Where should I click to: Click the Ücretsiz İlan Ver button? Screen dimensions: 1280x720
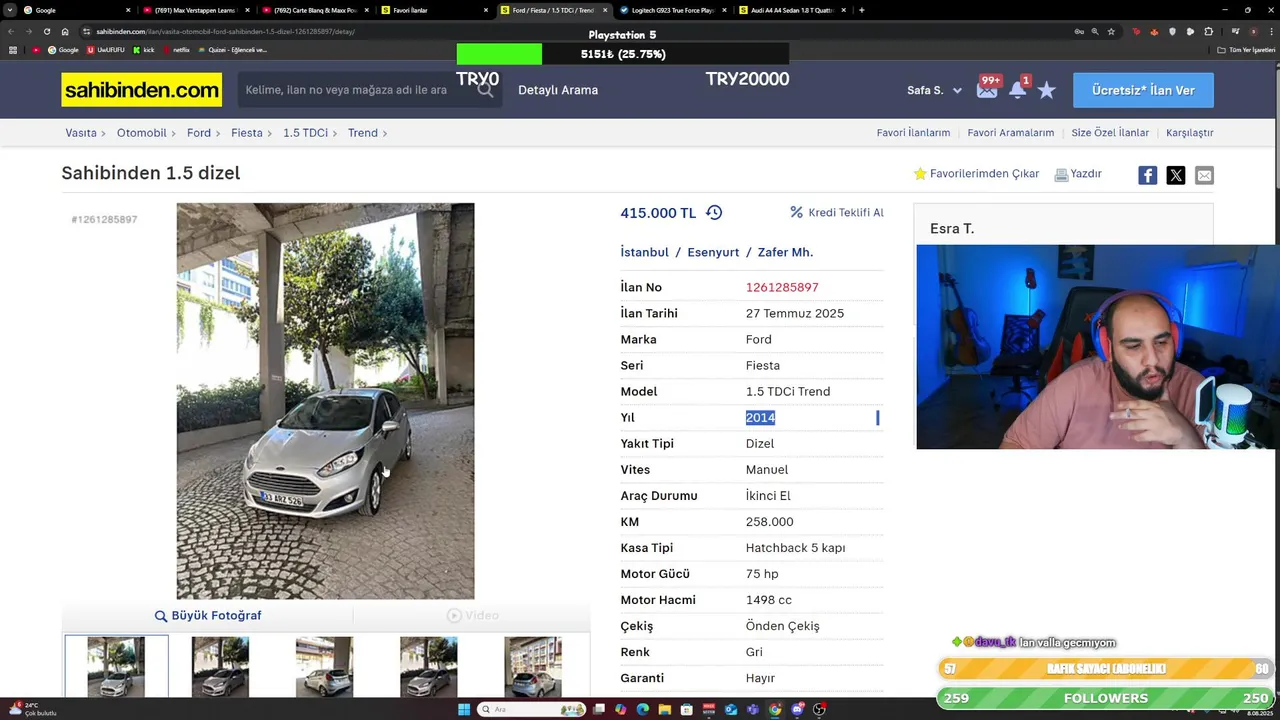(x=1143, y=90)
